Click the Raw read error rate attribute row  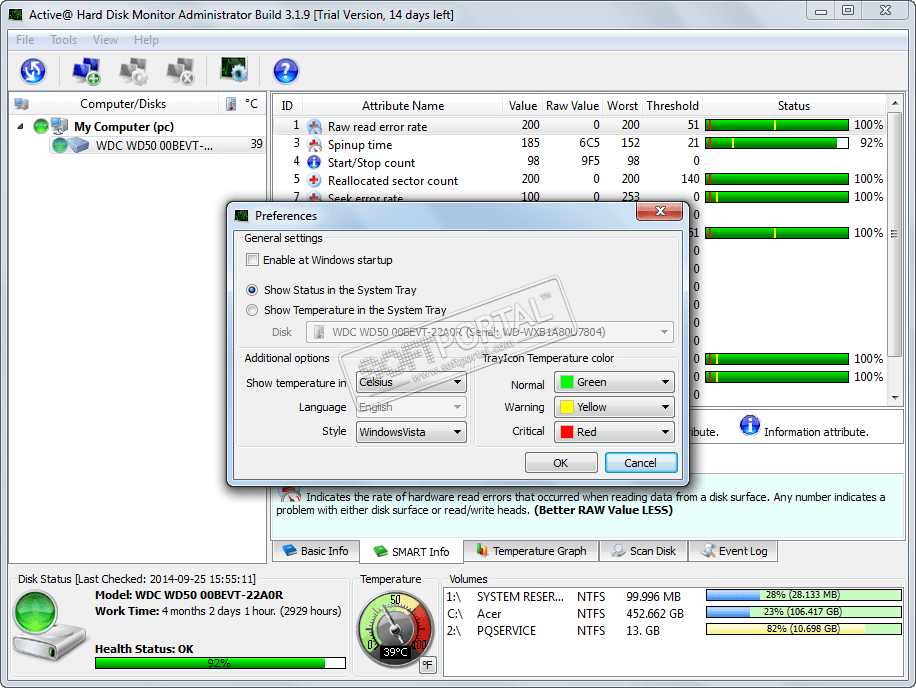[578, 126]
